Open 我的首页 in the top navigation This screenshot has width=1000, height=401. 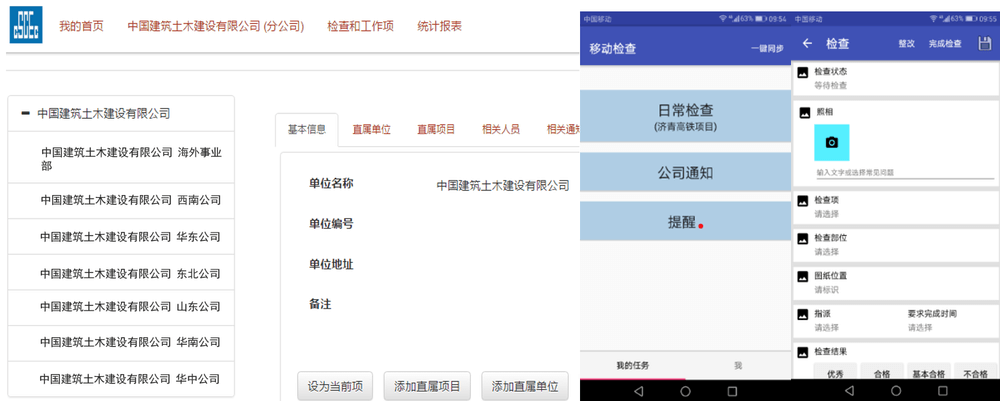[81, 26]
